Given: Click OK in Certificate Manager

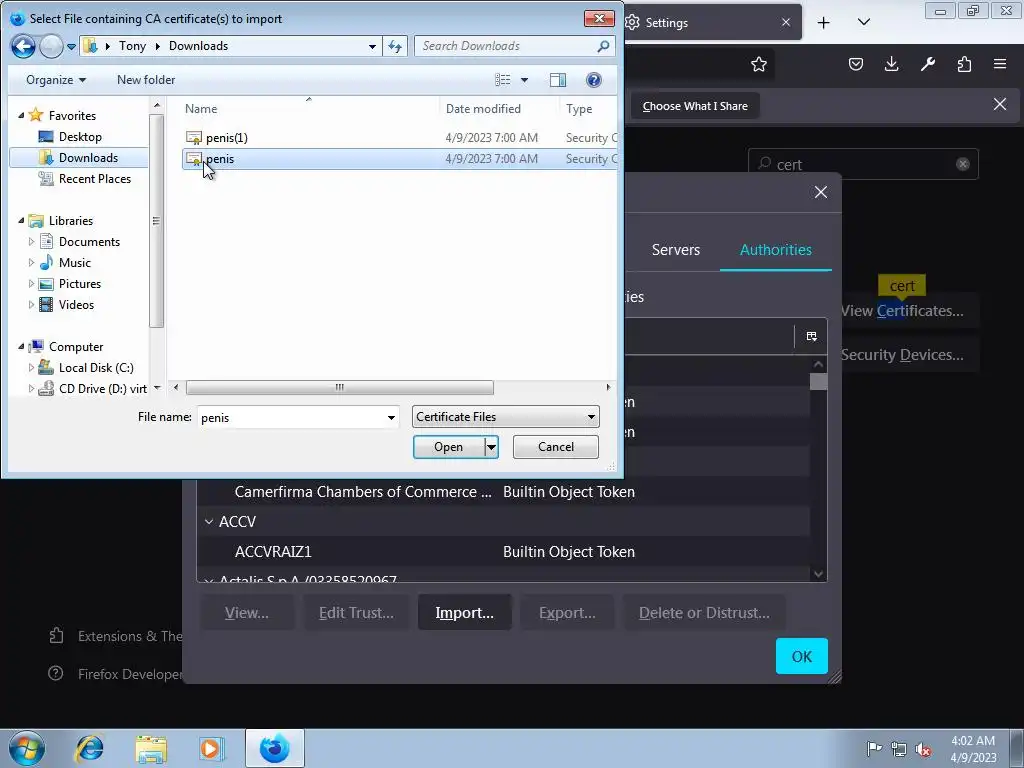Looking at the screenshot, I should pos(801,656).
